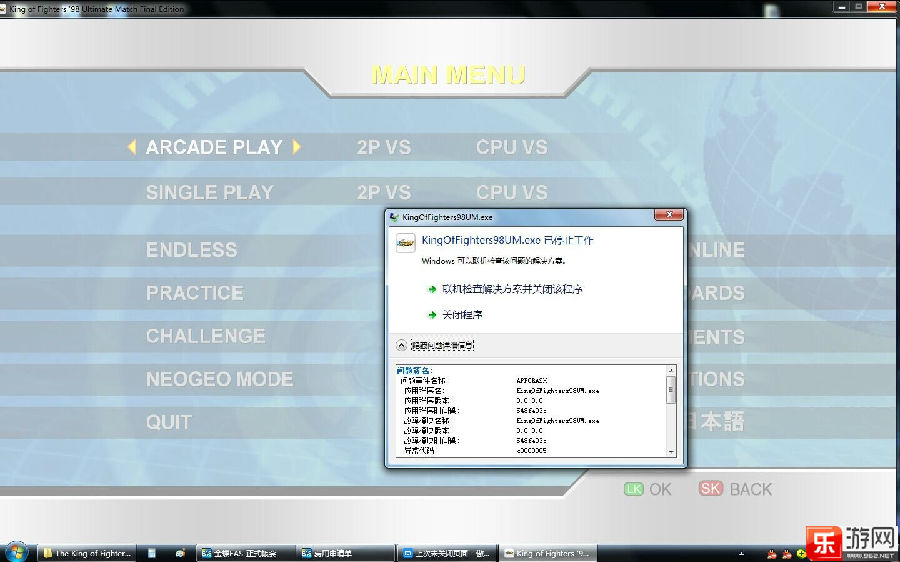Screen dimensions: 900x562
Task: Select the ENDLESS mode
Action: pos(191,250)
